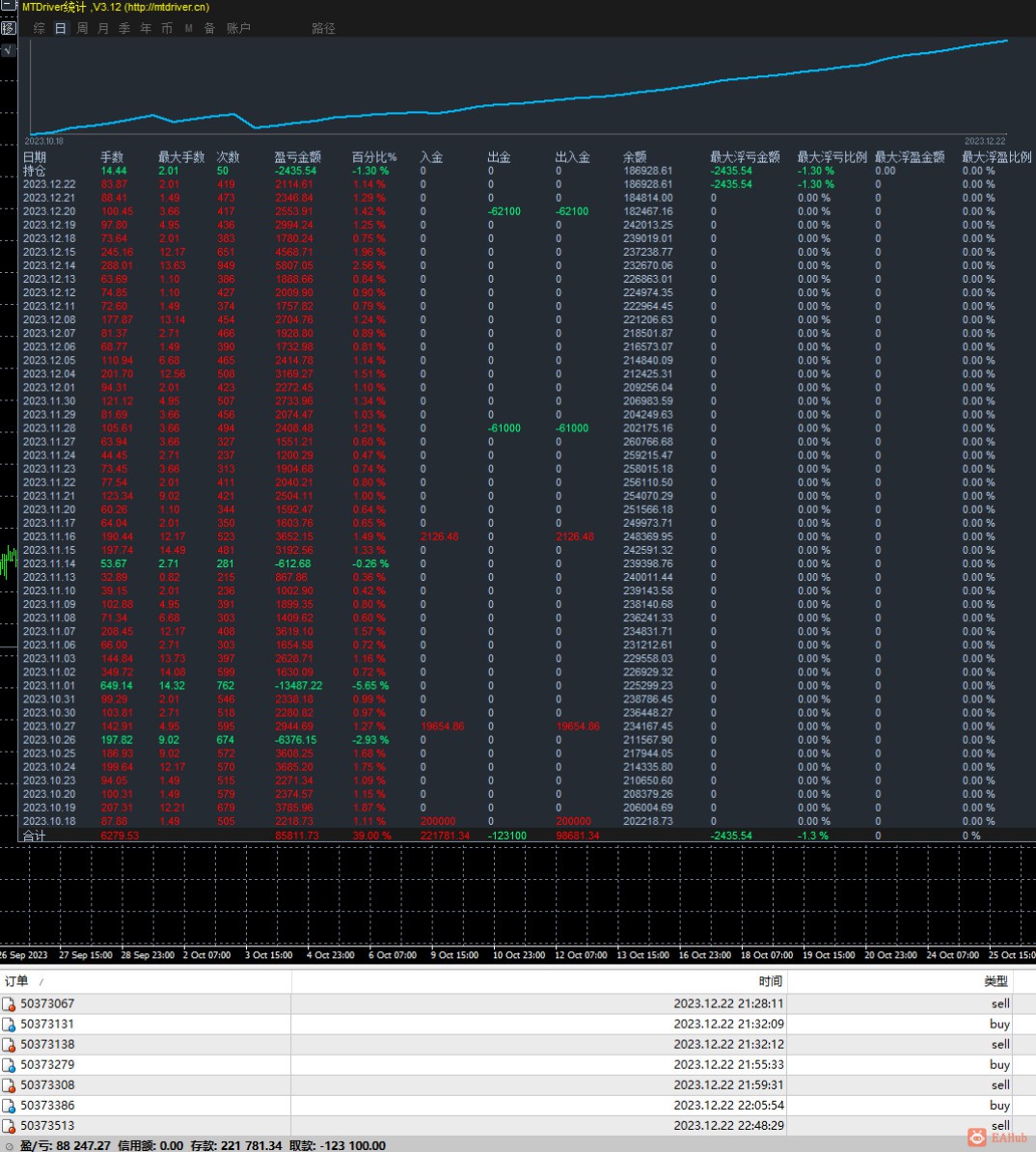Image resolution: width=1036 pixels, height=1152 pixels.
Task: Click the buy order icon for 50373386
Action: (9, 1106)
